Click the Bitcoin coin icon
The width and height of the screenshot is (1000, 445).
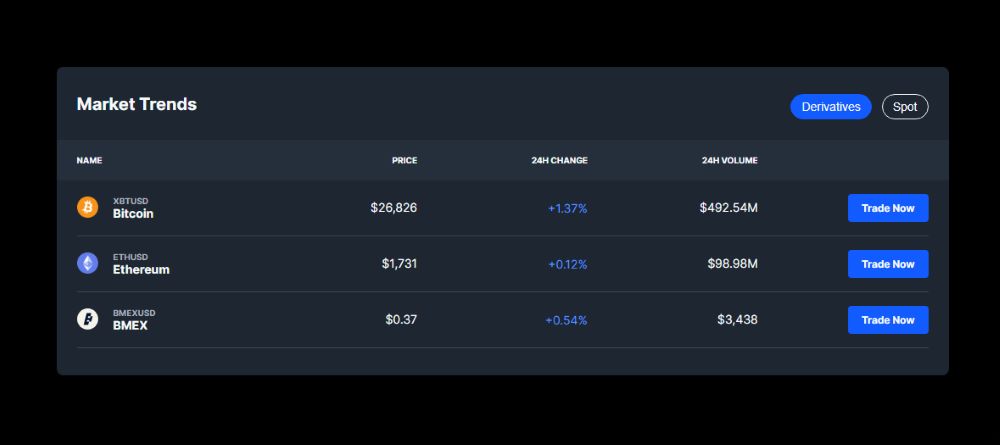coord(88,207)
